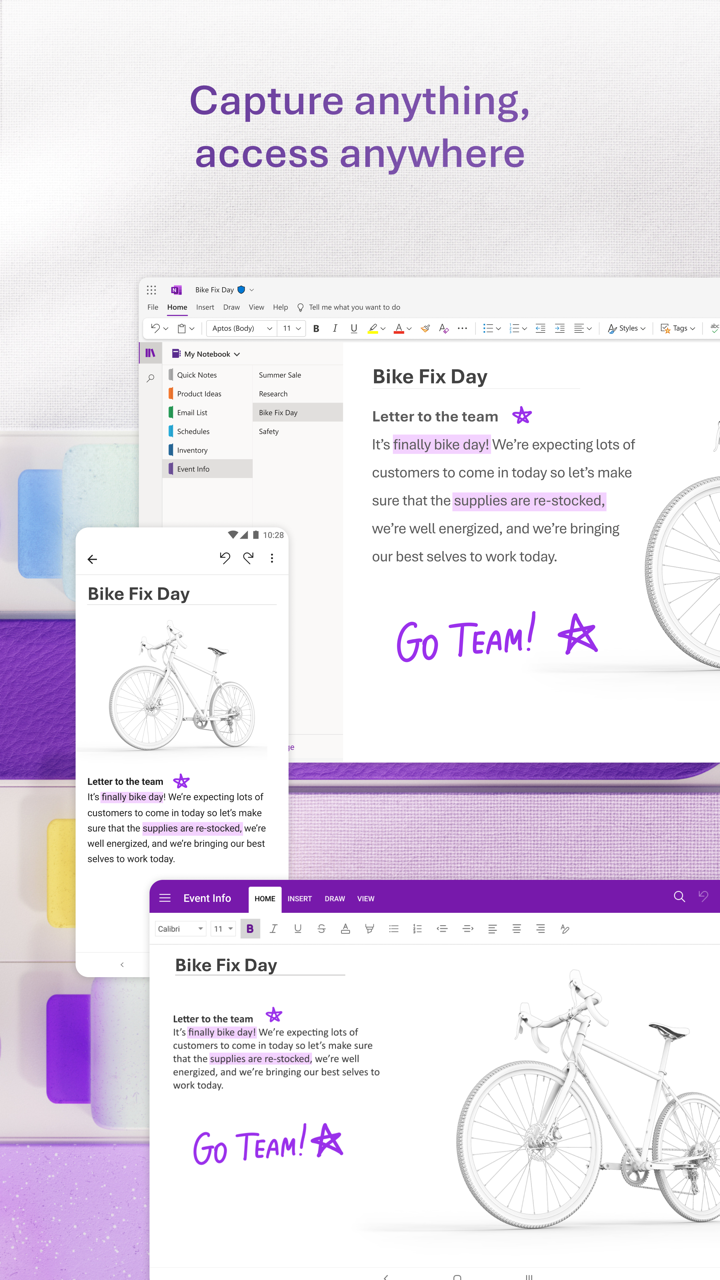
Task: Open the Insert tab in the desktop ribbon
Action: point(205,307)
